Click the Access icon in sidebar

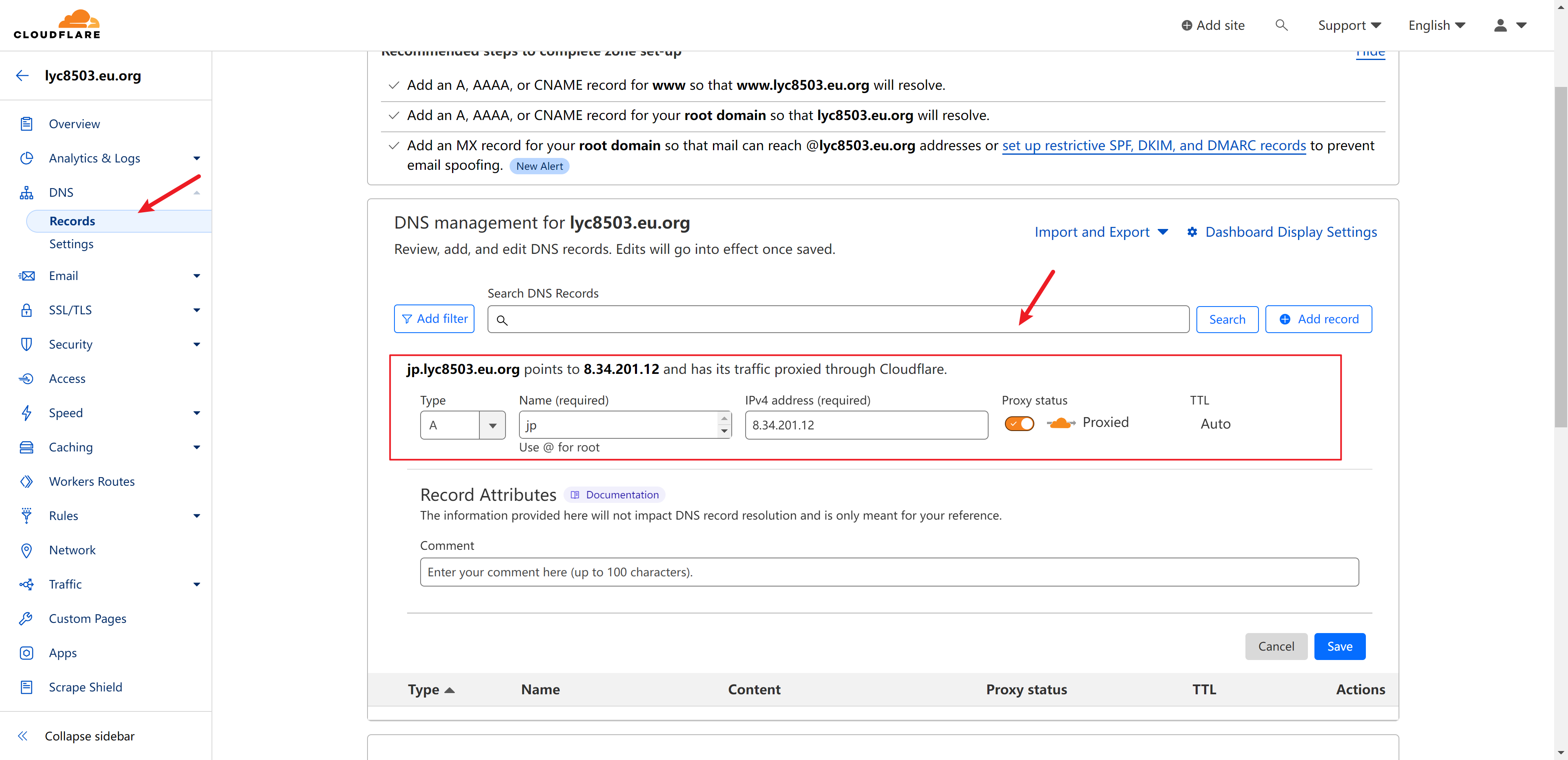(26, 378)
